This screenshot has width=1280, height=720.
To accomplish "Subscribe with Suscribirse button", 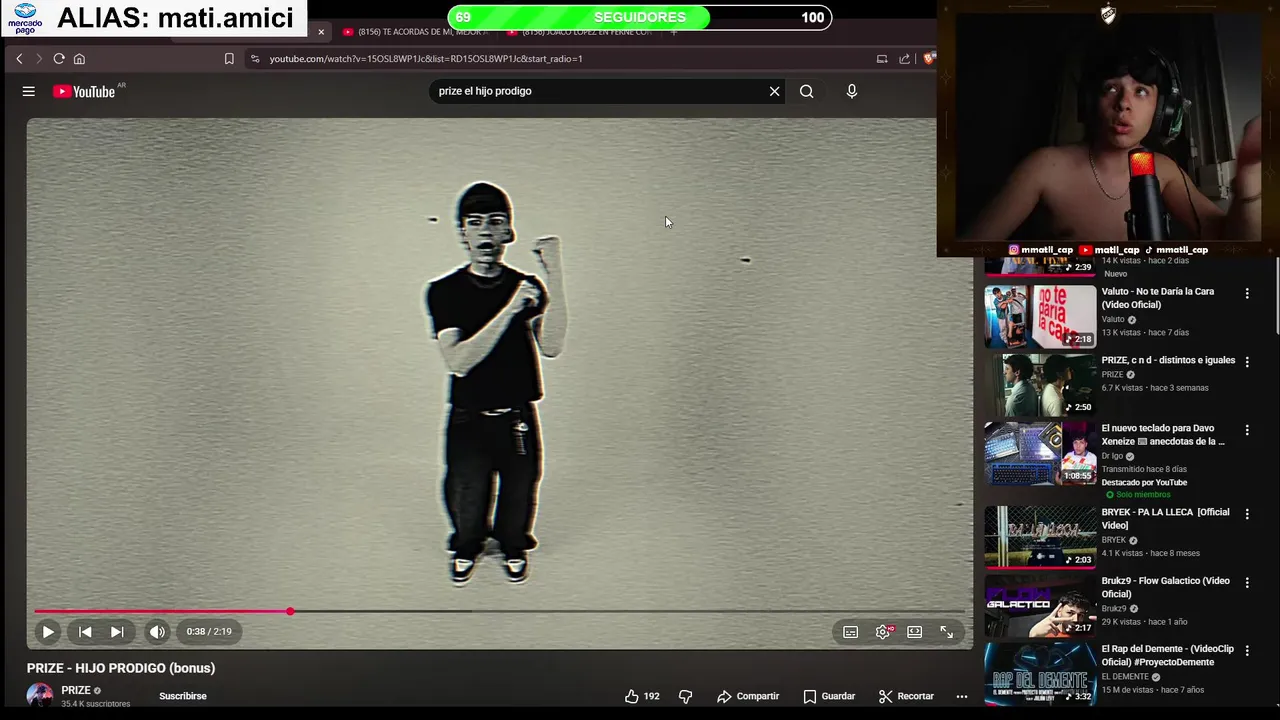I will click(183, 696).
